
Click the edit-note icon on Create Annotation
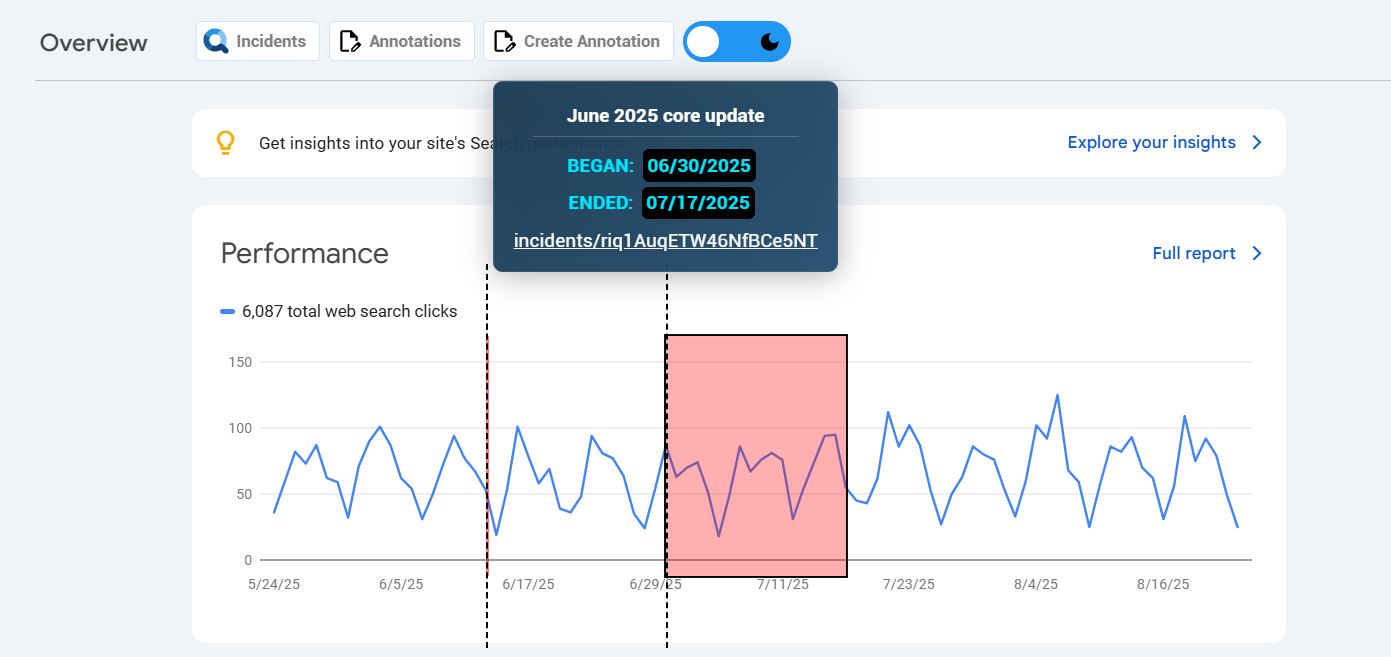(x=504, y=42)
